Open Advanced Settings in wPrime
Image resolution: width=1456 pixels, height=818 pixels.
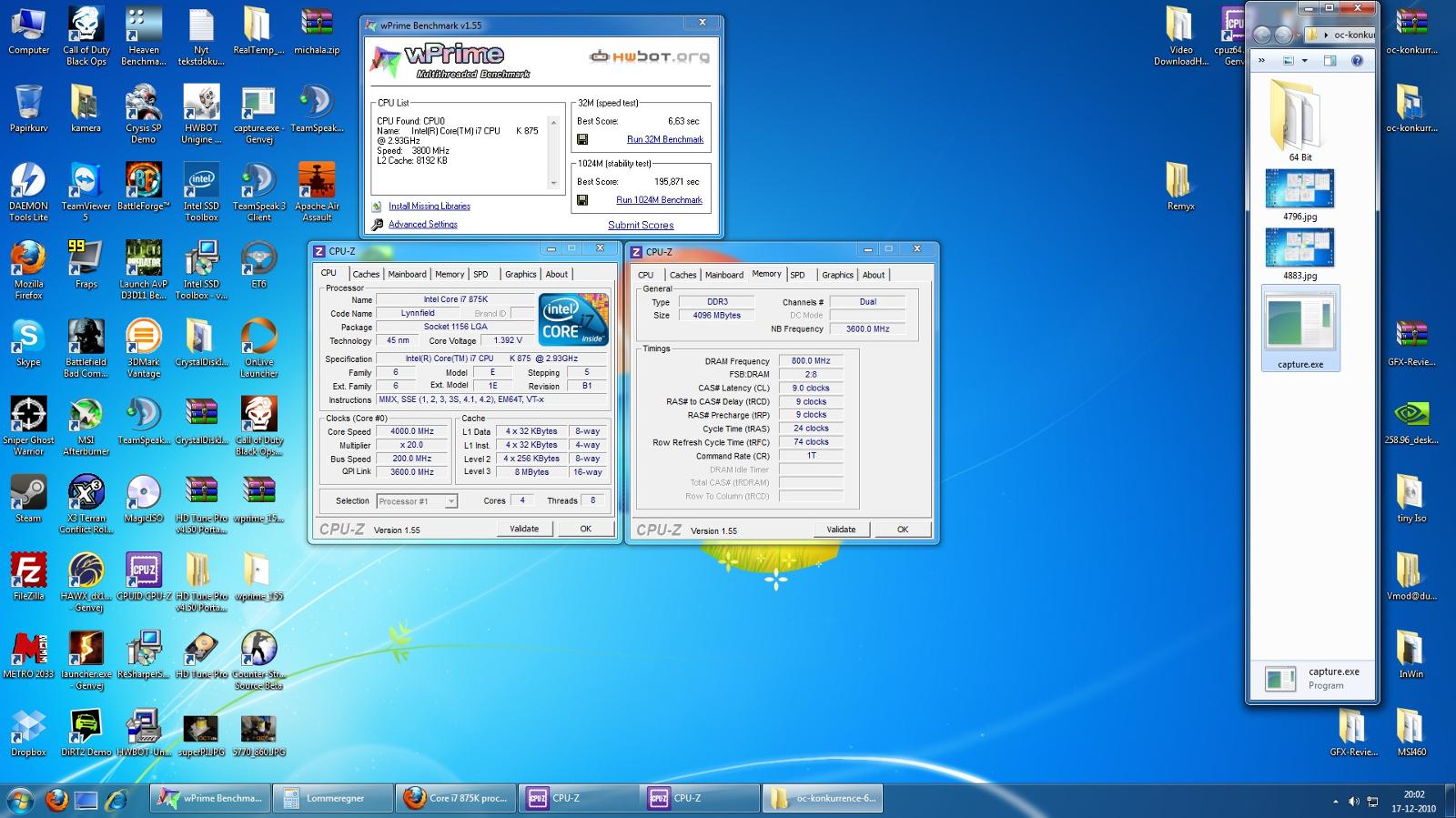click(x=423, y=225)
